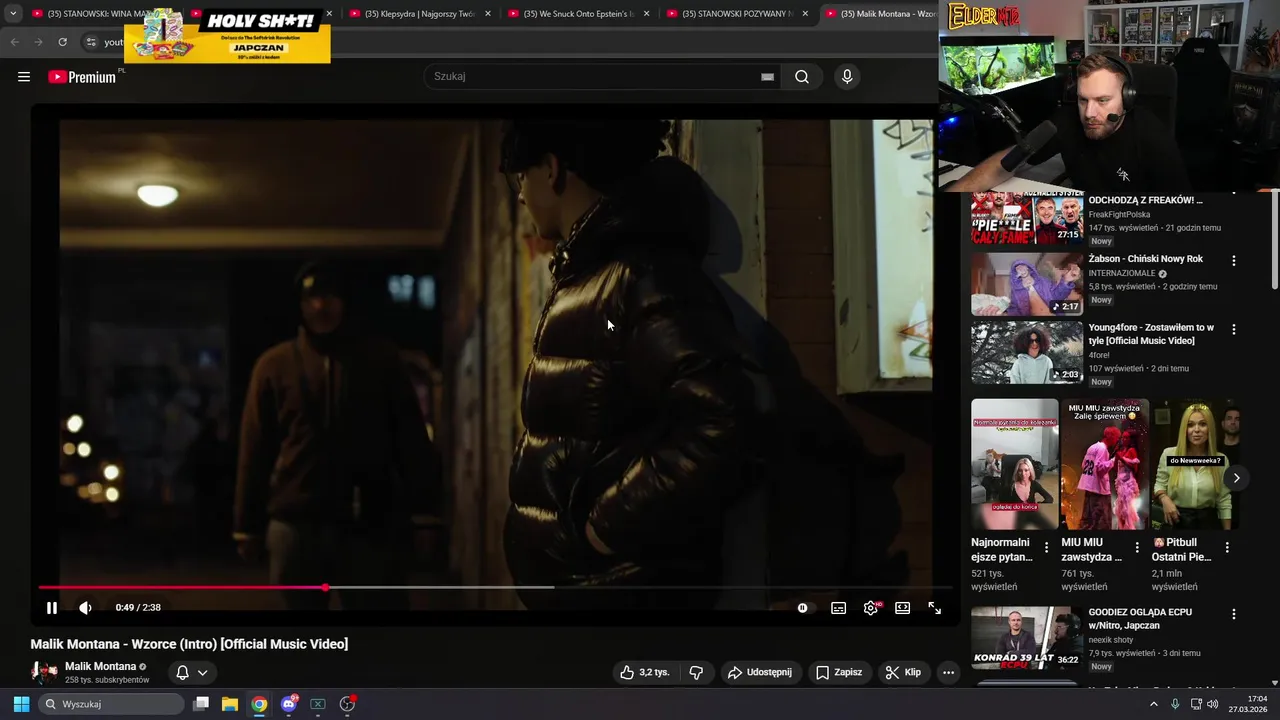
Task: Click the Udostępnij share button
Action: 760,672
